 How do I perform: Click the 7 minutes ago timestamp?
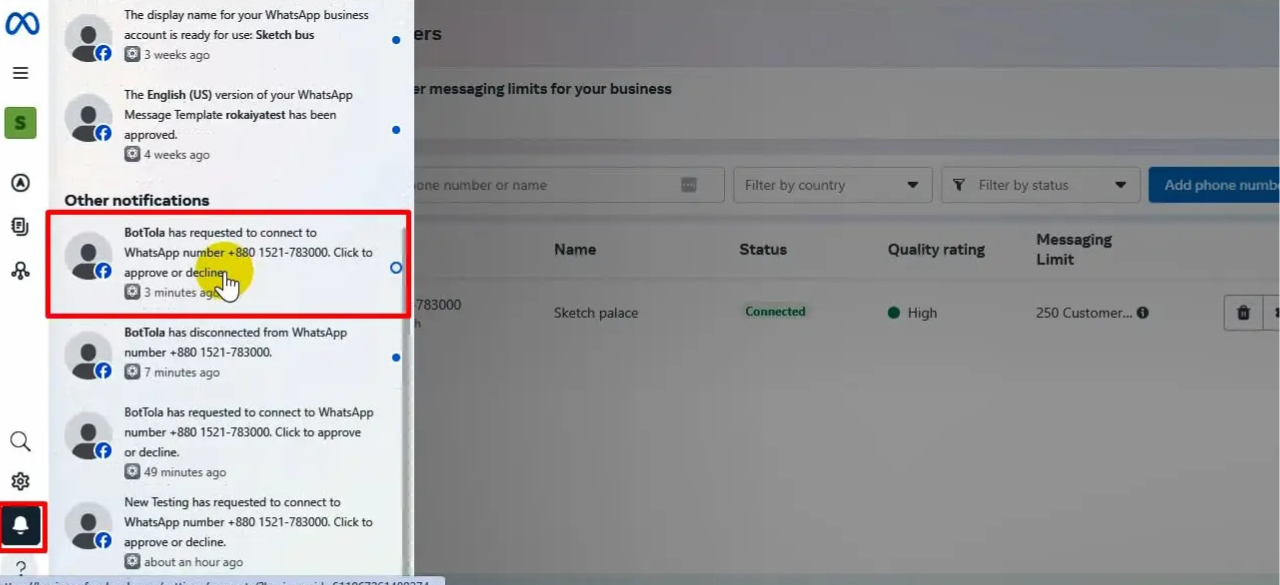(x=181, y=372)
